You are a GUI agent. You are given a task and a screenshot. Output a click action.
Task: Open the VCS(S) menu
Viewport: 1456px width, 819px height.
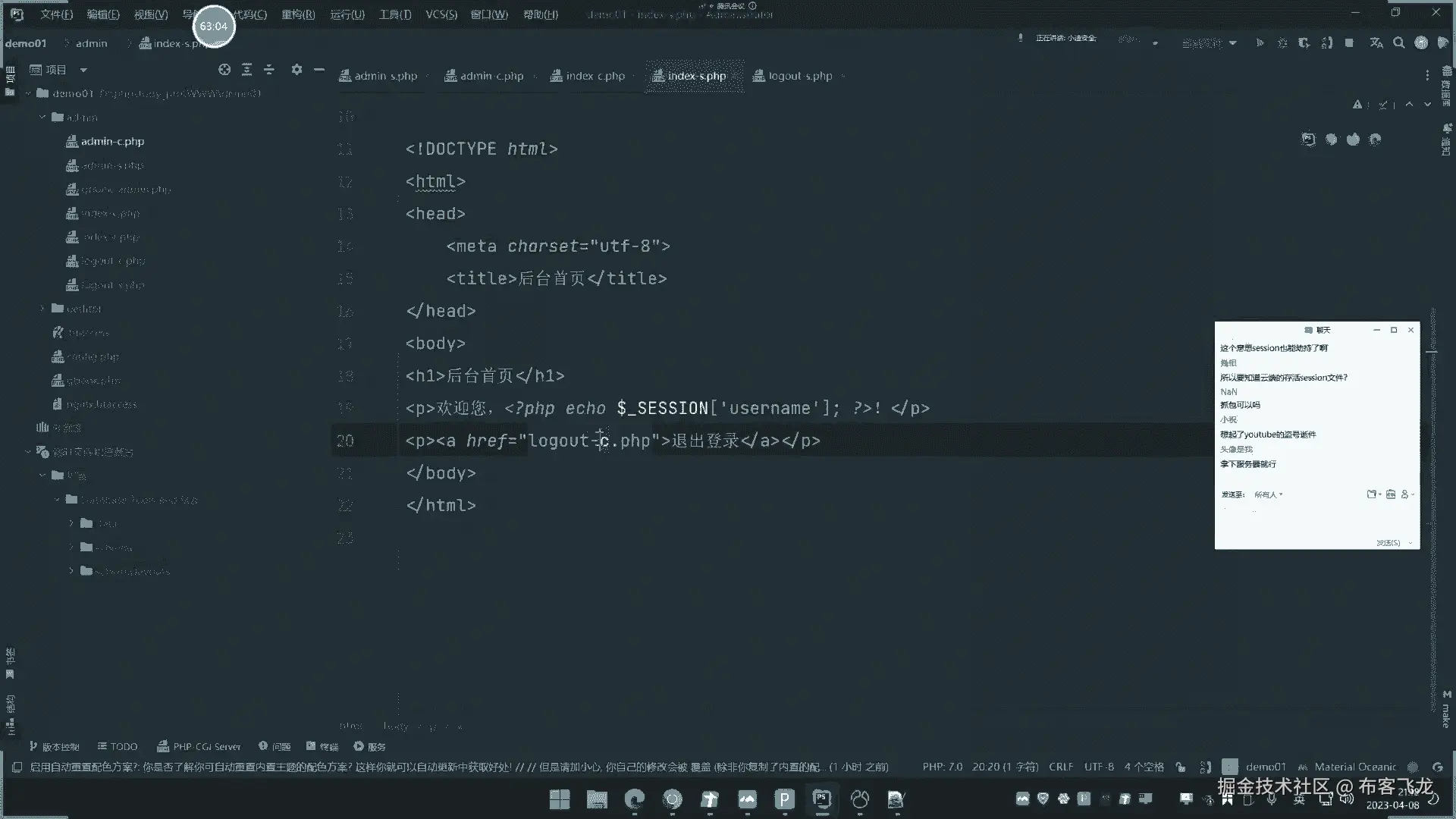(441, 14)
